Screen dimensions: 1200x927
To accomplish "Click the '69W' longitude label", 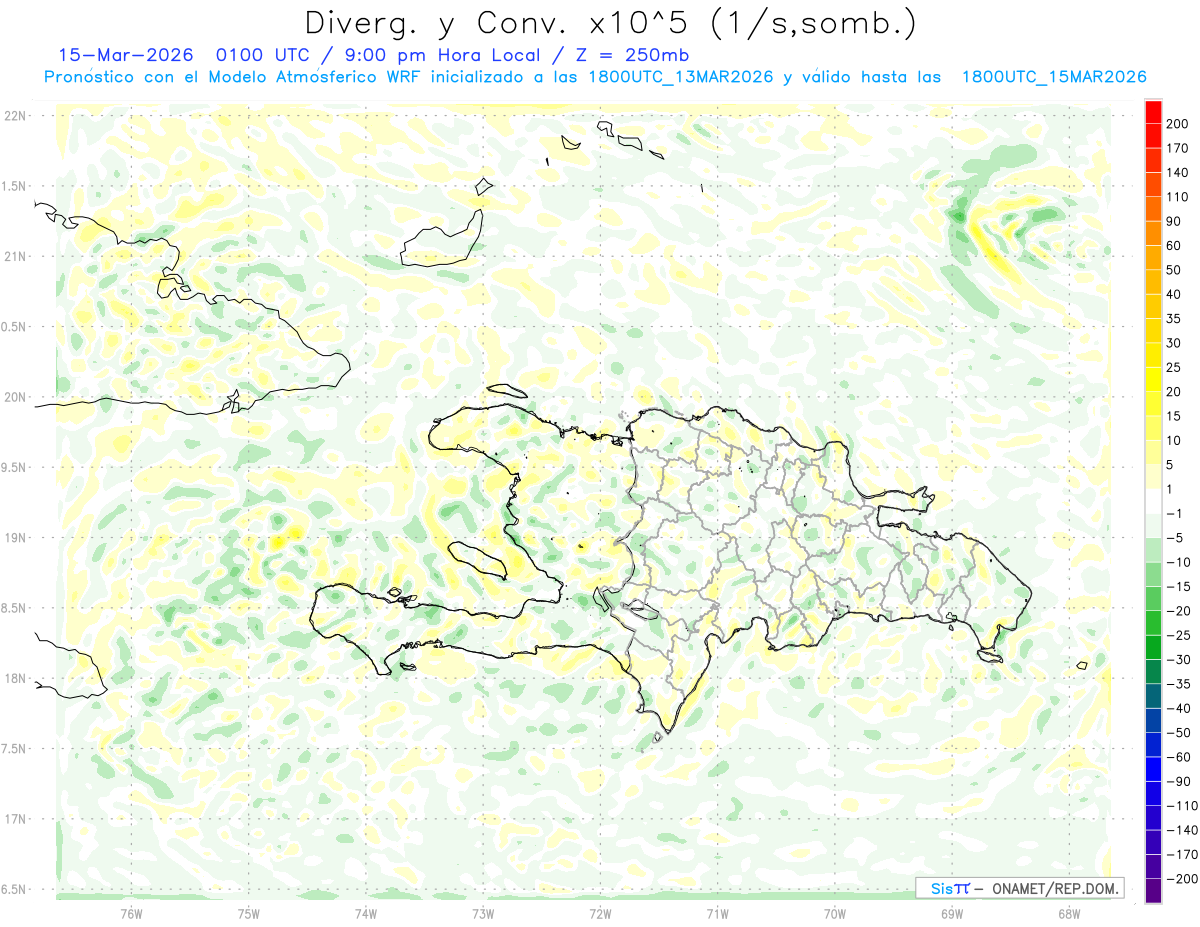I will point(951,914).
